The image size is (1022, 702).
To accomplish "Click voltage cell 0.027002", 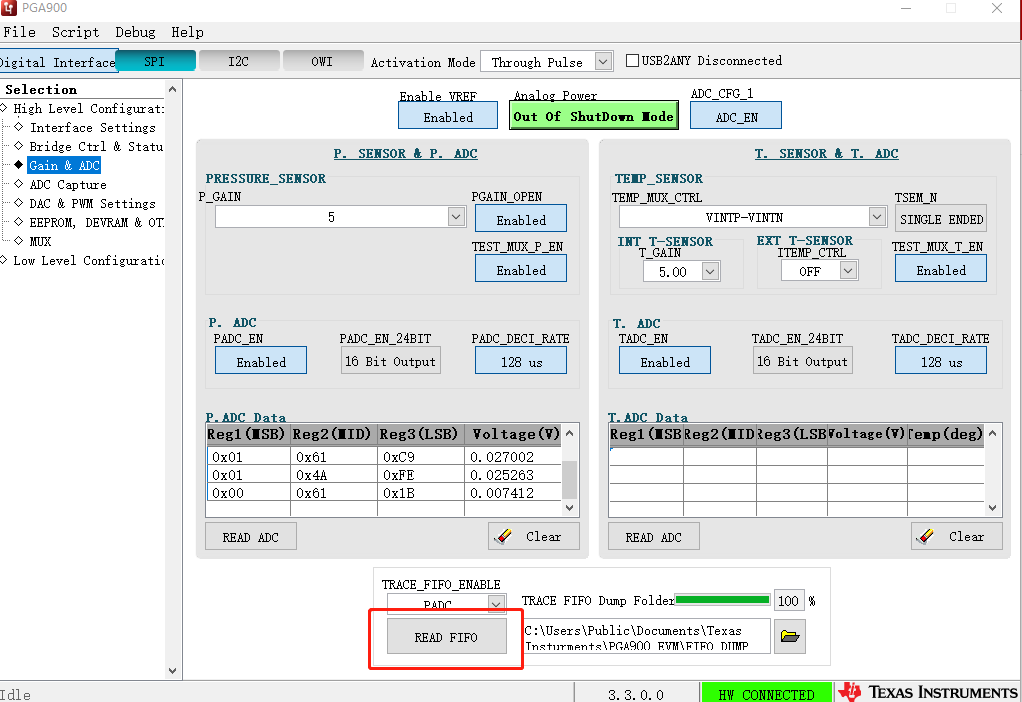I will point(512,457).
